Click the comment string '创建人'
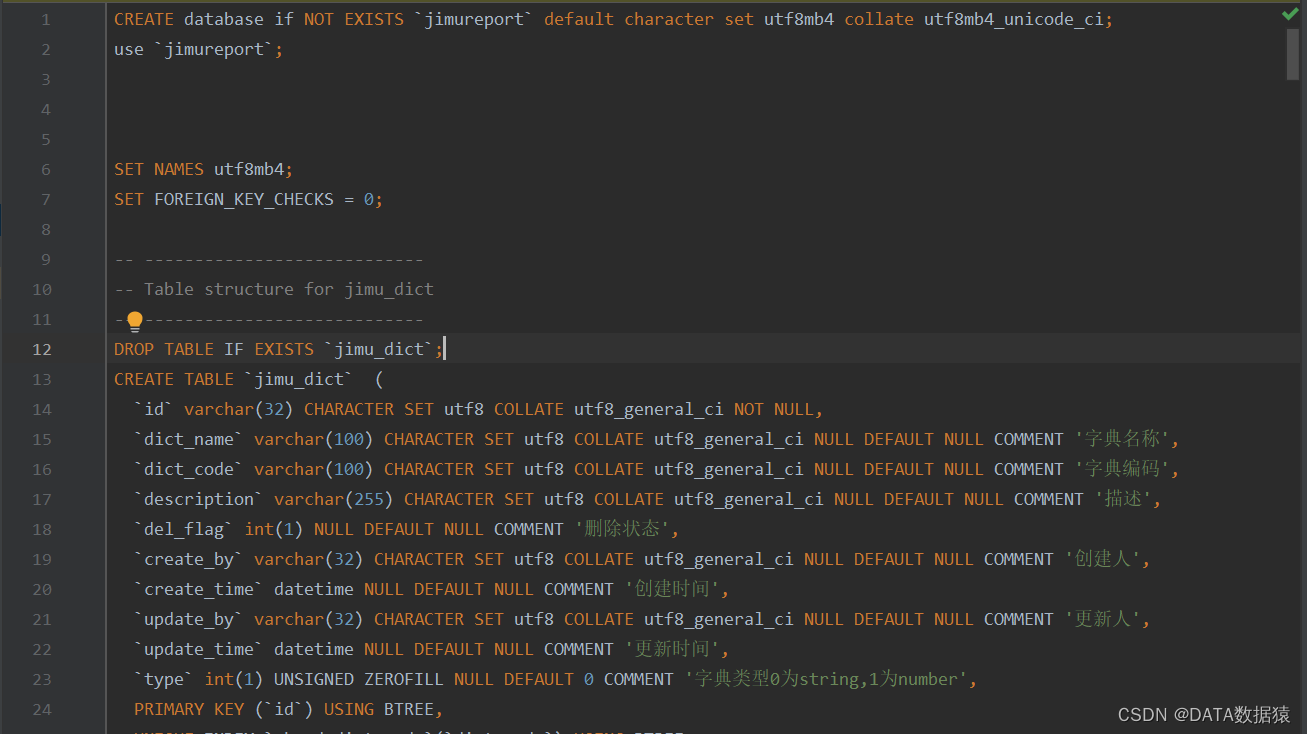The width and height of the screenshot is (1307, 734). (1103, 559)
